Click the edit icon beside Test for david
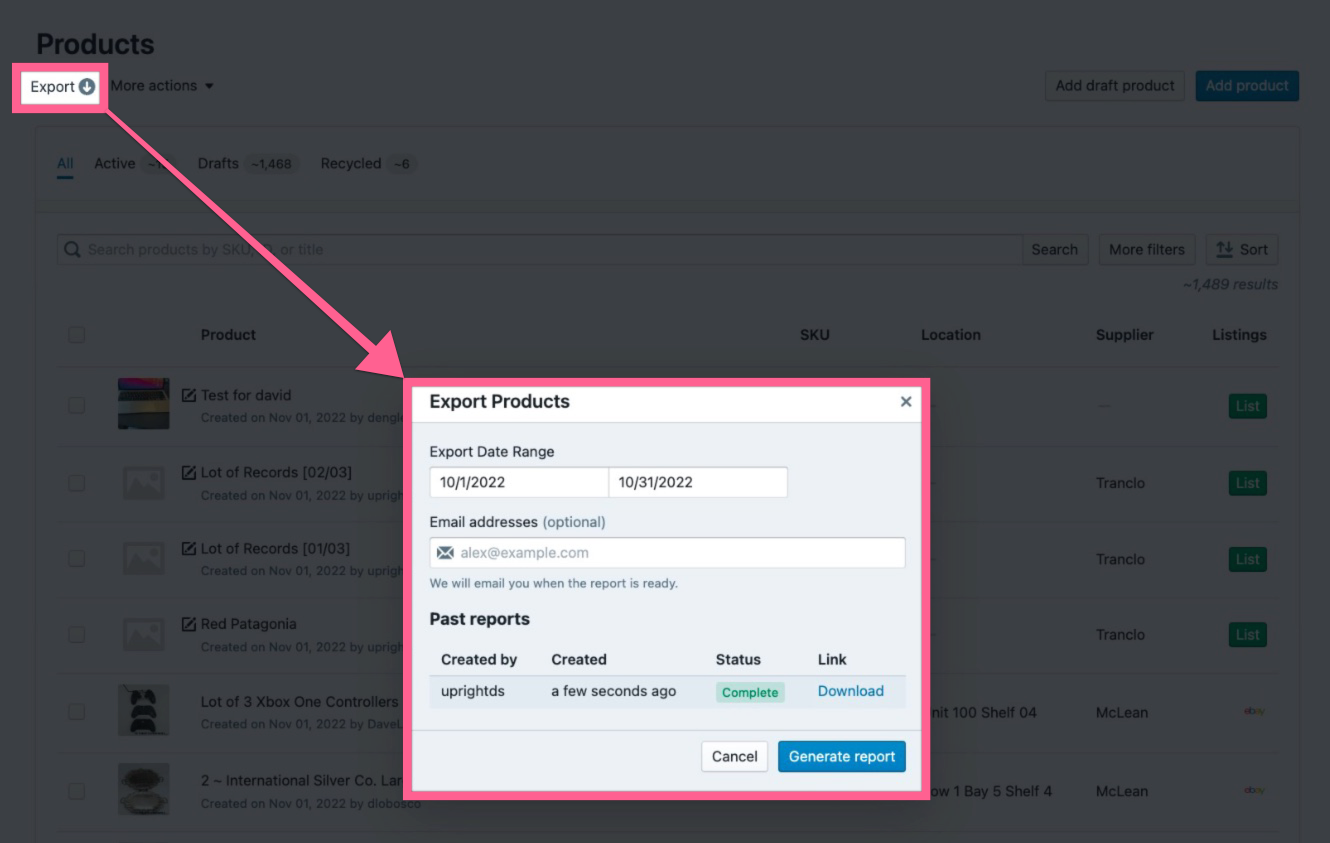This screenshot has height=843, width=1330. [x=189, y=395]
